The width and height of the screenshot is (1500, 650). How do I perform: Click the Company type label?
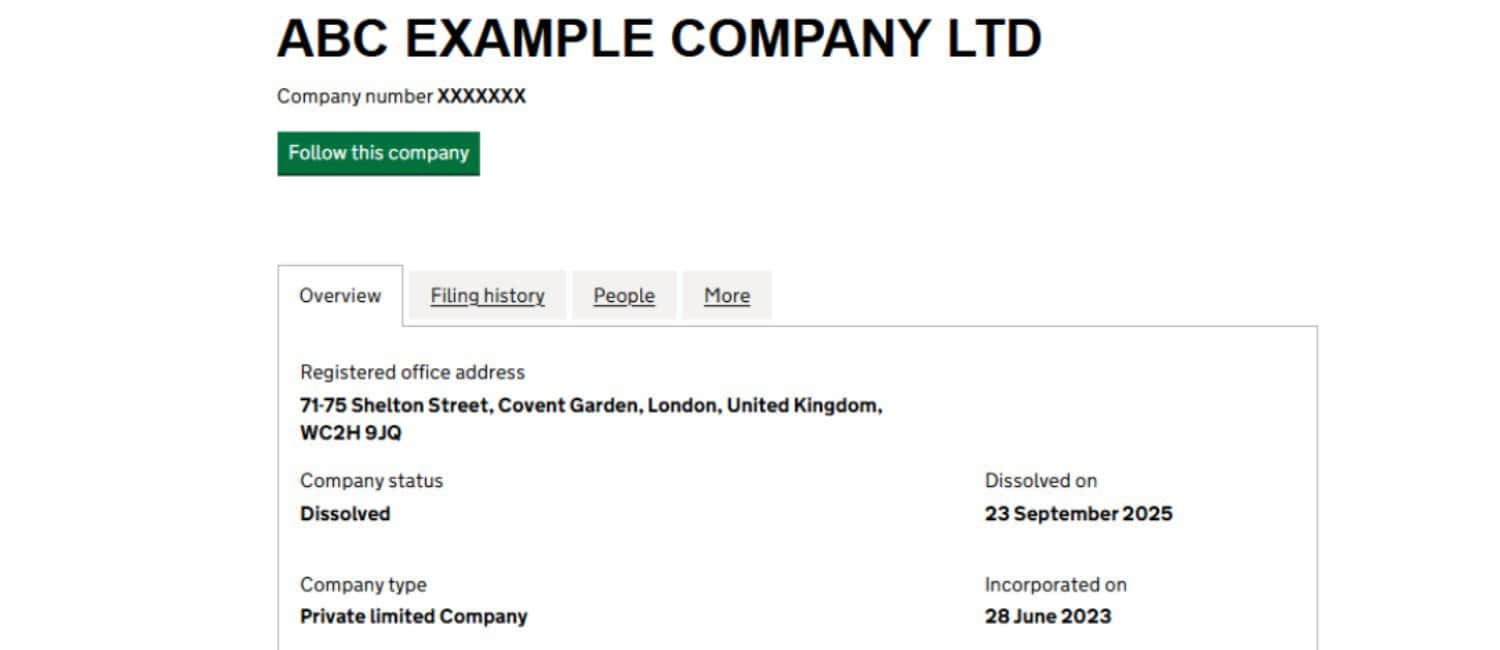tap(363, 584)
